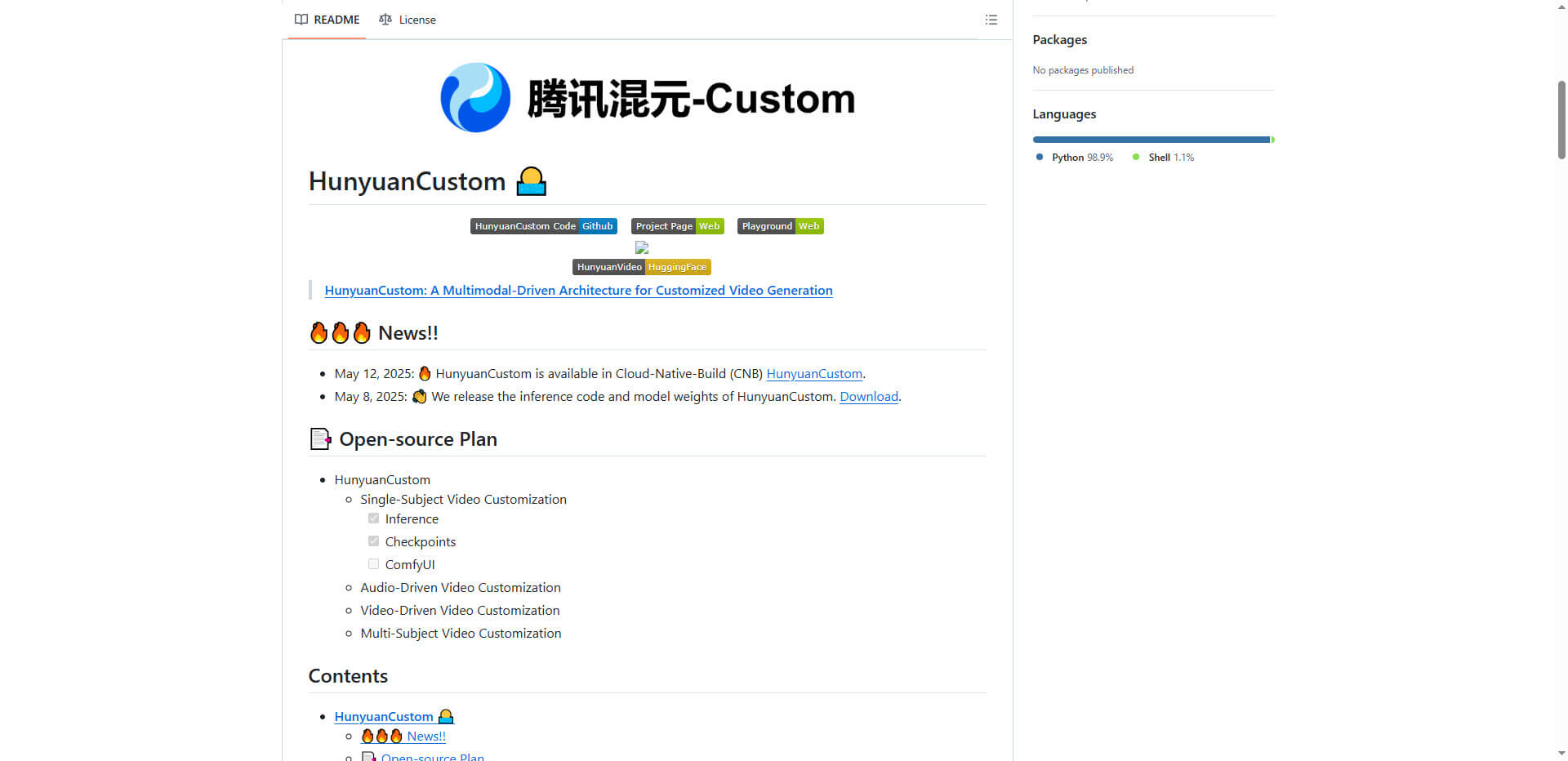Click the blue Python segment of language bar
Image resolution: width=1568 pixels, height=761 pixels.
point(1151,140)
